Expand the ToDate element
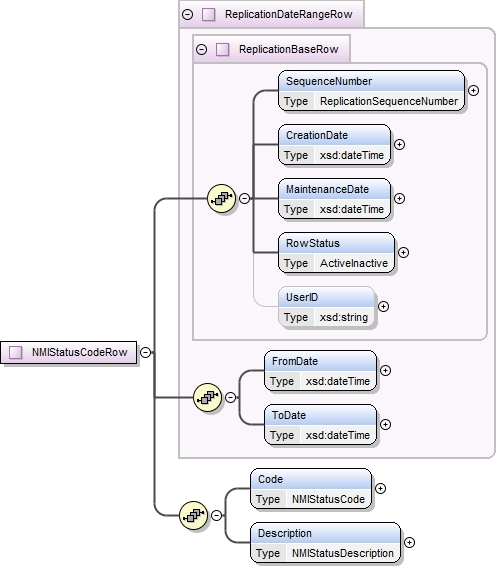The width and height of the screenshot is (497, 568). (x=385, y=424)
